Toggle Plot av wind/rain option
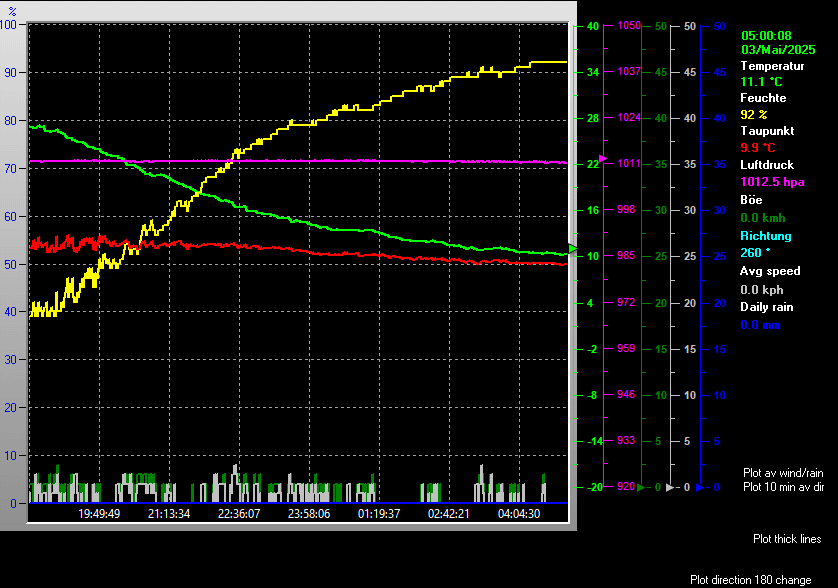This screenshot has height=588, width=838. pos(783,473)
